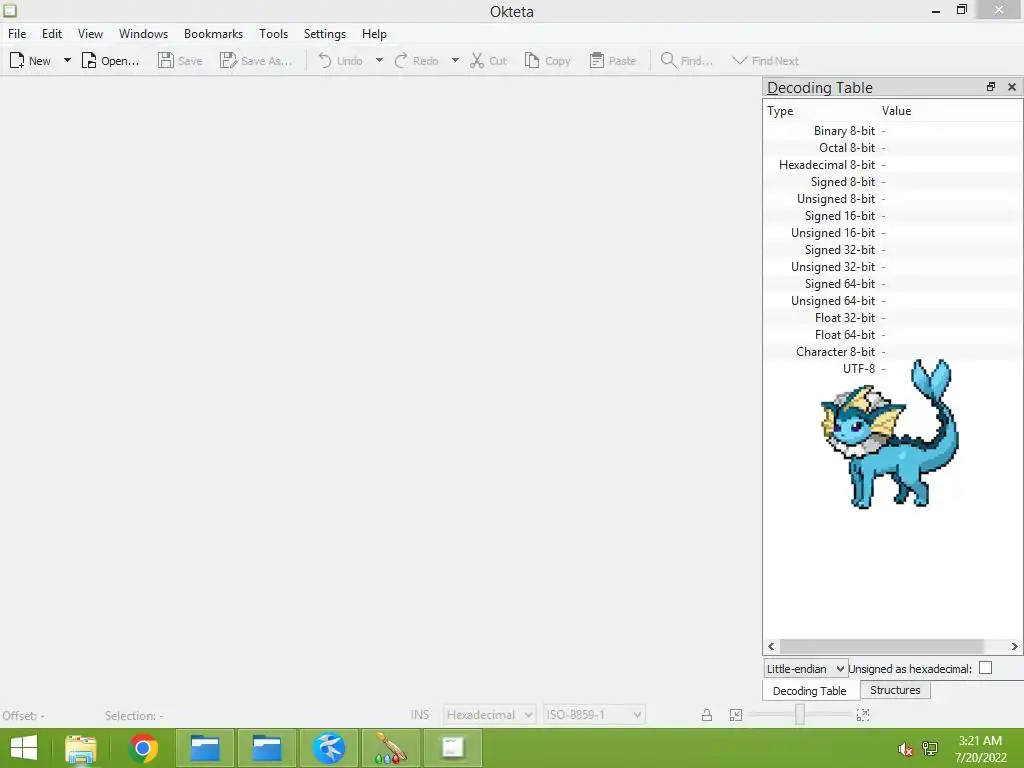Click the zoom-out fit icon in status bar
The image size is (1024, 768).
pos(736,715)
